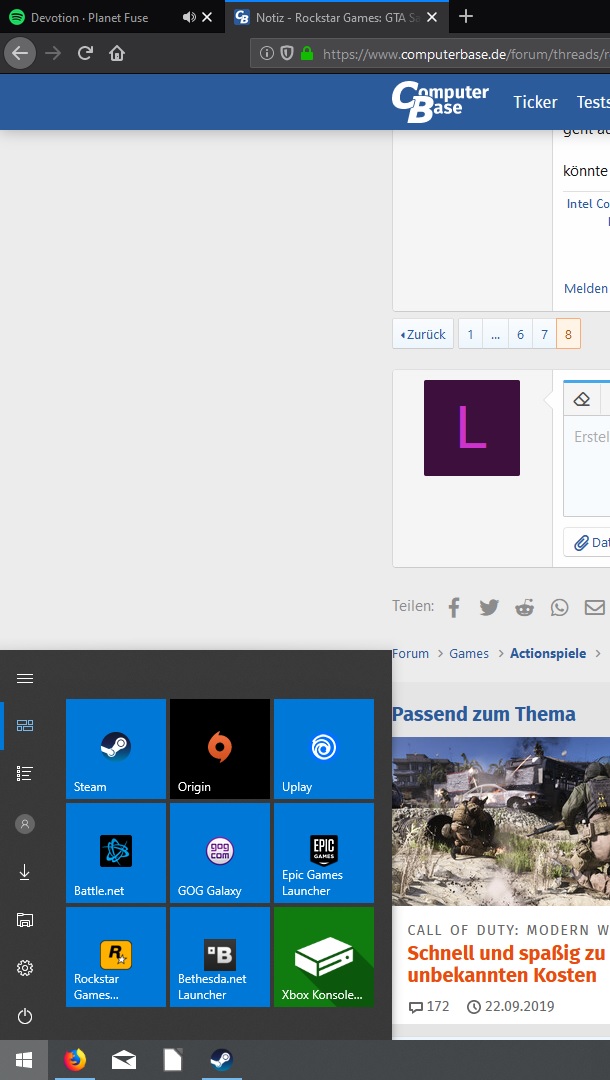Click the ComputerBase logo
The height and width of the screenshot is (1080, 610).
(440, 102)
